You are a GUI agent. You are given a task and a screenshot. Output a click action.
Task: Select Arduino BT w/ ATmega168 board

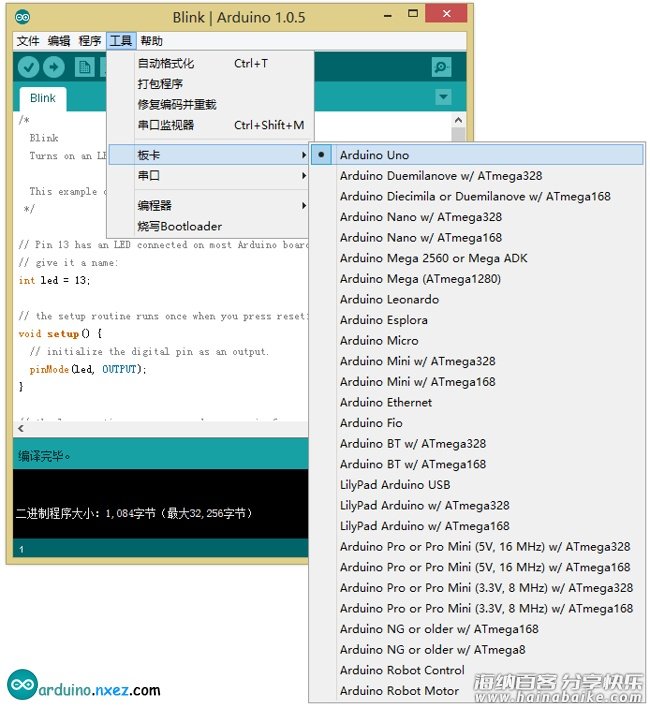pyautogui.click(x=478, y=464)
